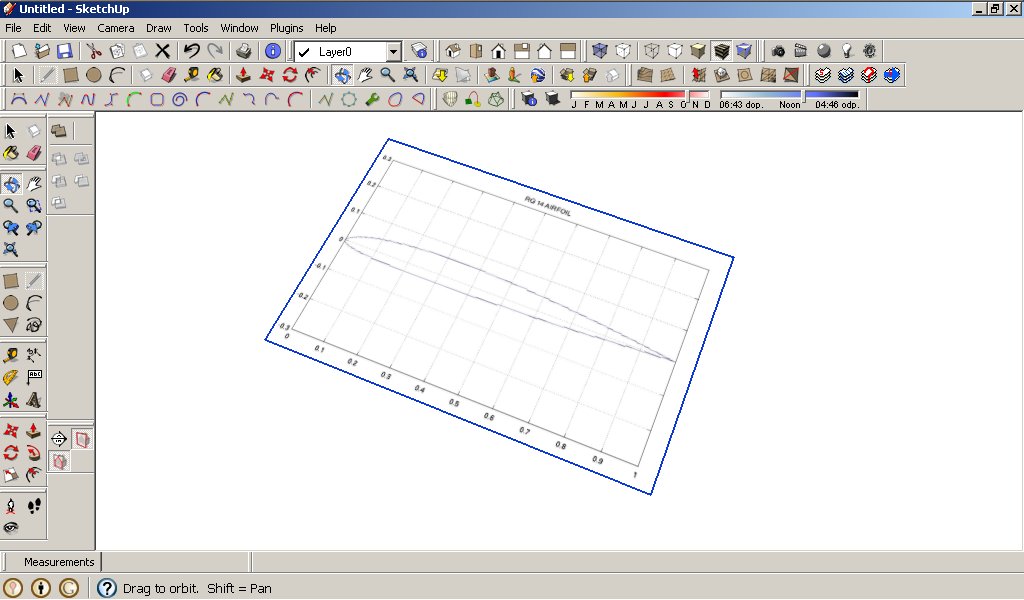Open the Plugins menu

(x=287, y=28)
